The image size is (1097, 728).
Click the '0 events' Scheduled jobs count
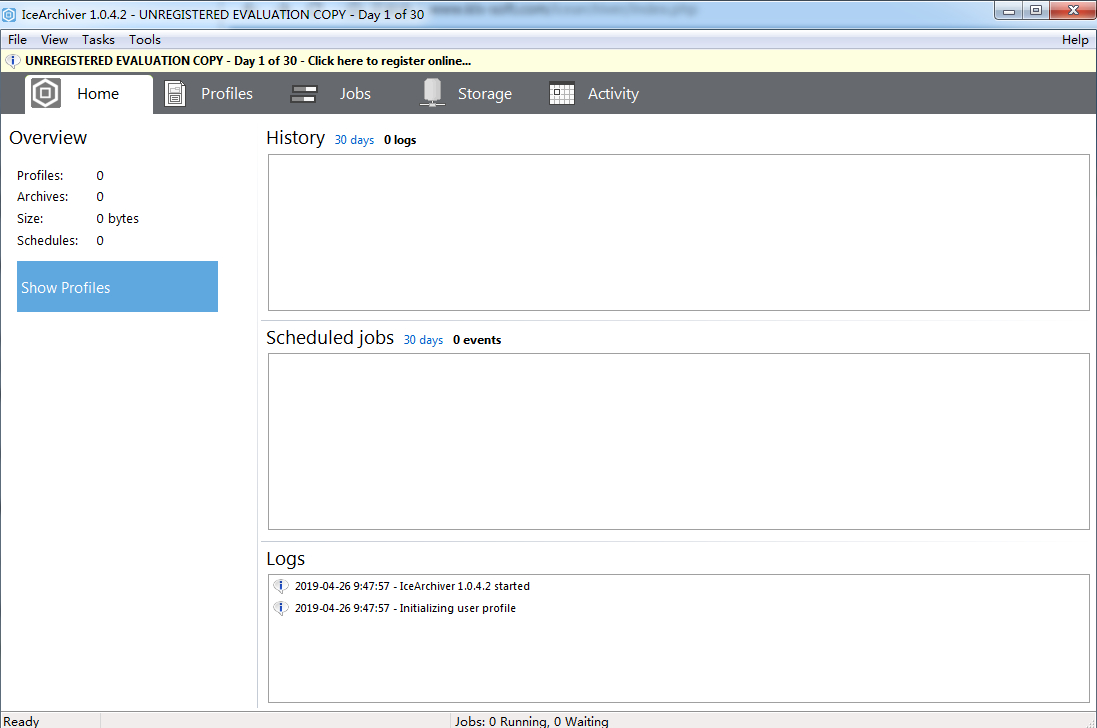coord(477,340)
